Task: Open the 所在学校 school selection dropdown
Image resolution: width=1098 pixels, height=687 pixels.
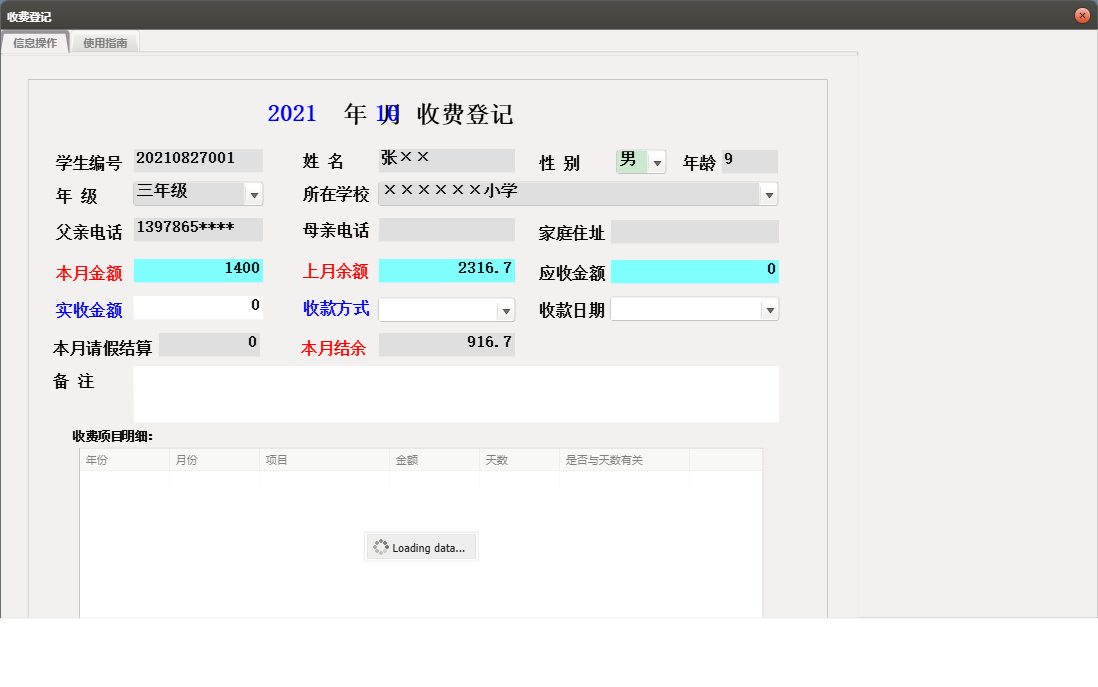Action: (x=769, y=193)
